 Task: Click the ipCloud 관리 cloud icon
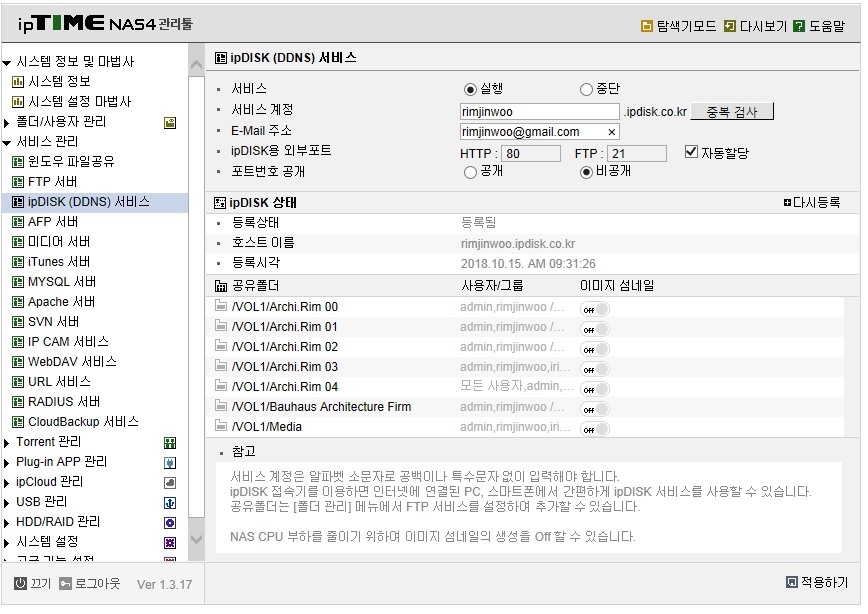click(170, 483)
